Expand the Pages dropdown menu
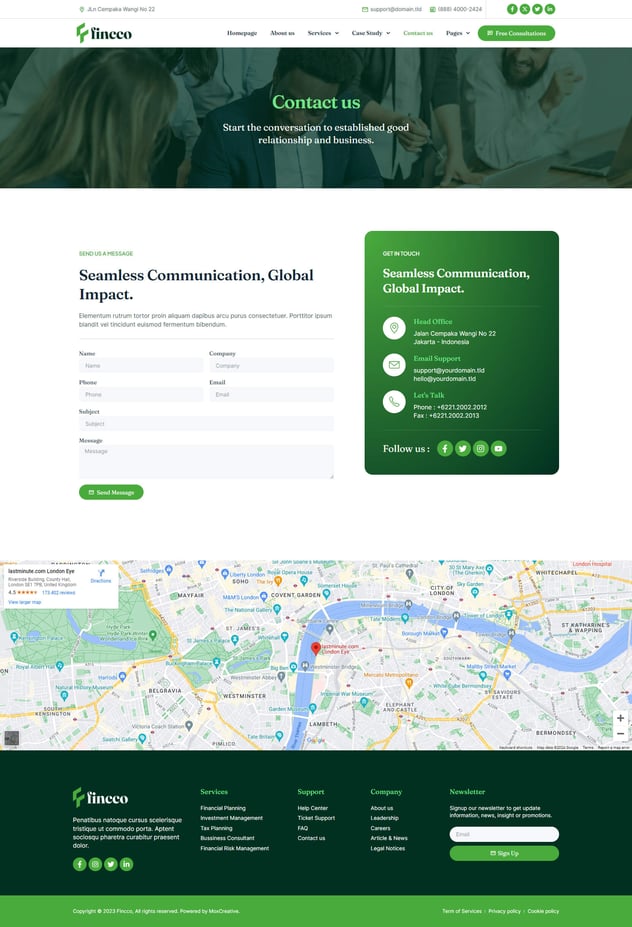 (458, 33)
